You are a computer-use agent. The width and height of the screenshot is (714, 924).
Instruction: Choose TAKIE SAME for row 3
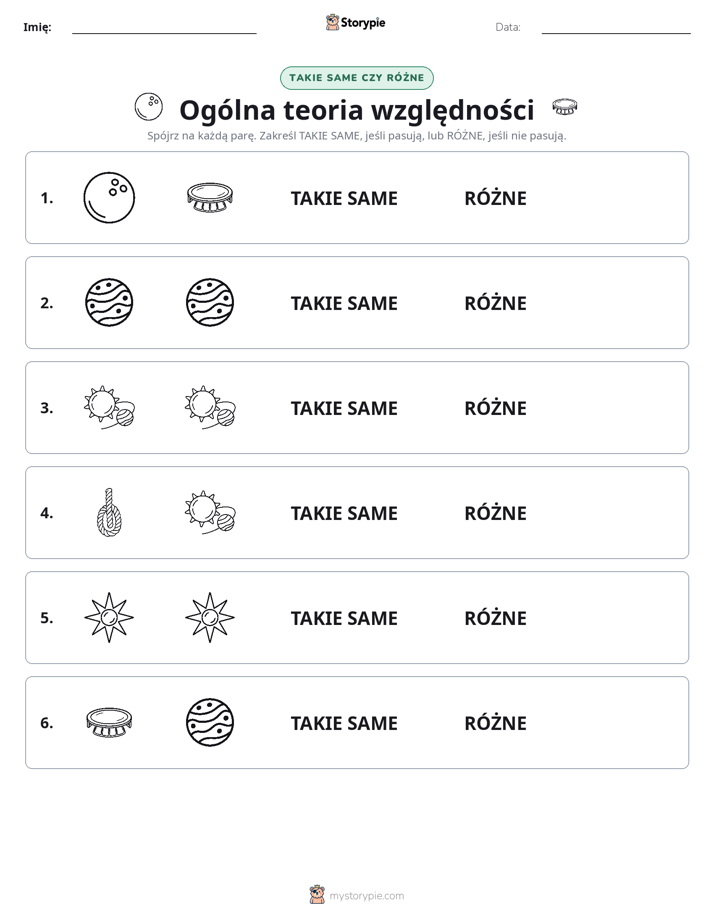click(x=344, y=408)
